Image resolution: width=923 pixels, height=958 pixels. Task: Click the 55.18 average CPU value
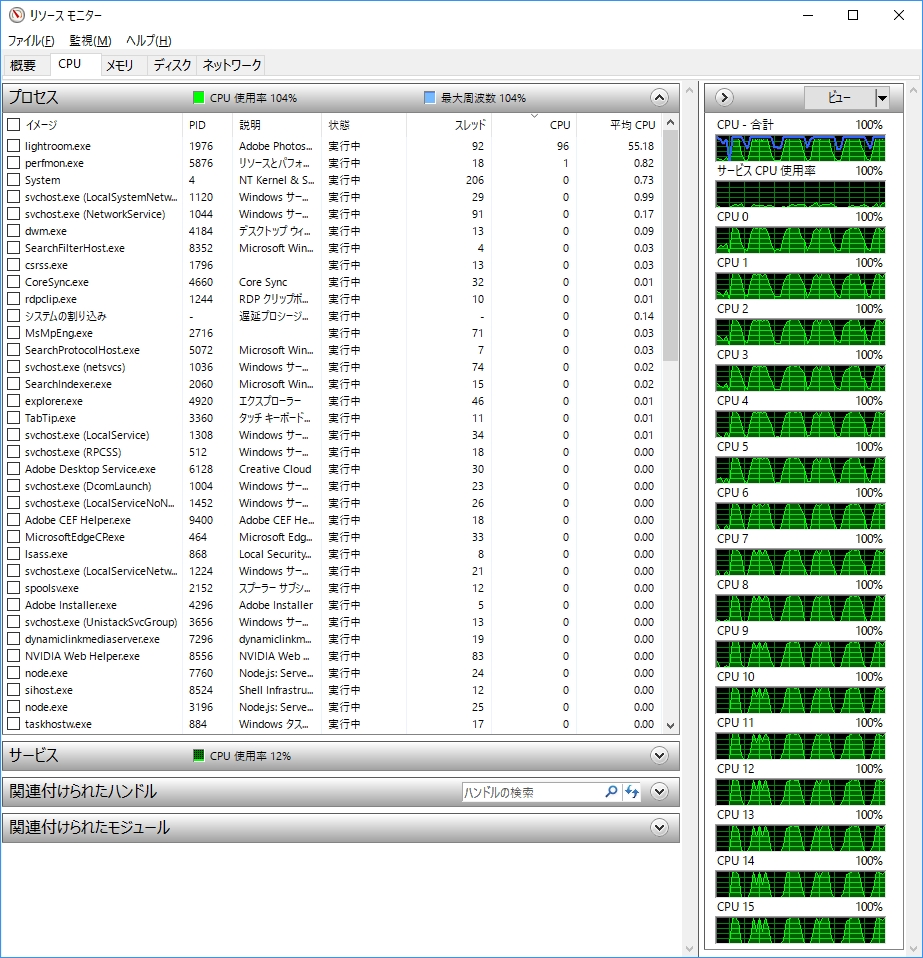pyautogui.click(x=641, y=145)
